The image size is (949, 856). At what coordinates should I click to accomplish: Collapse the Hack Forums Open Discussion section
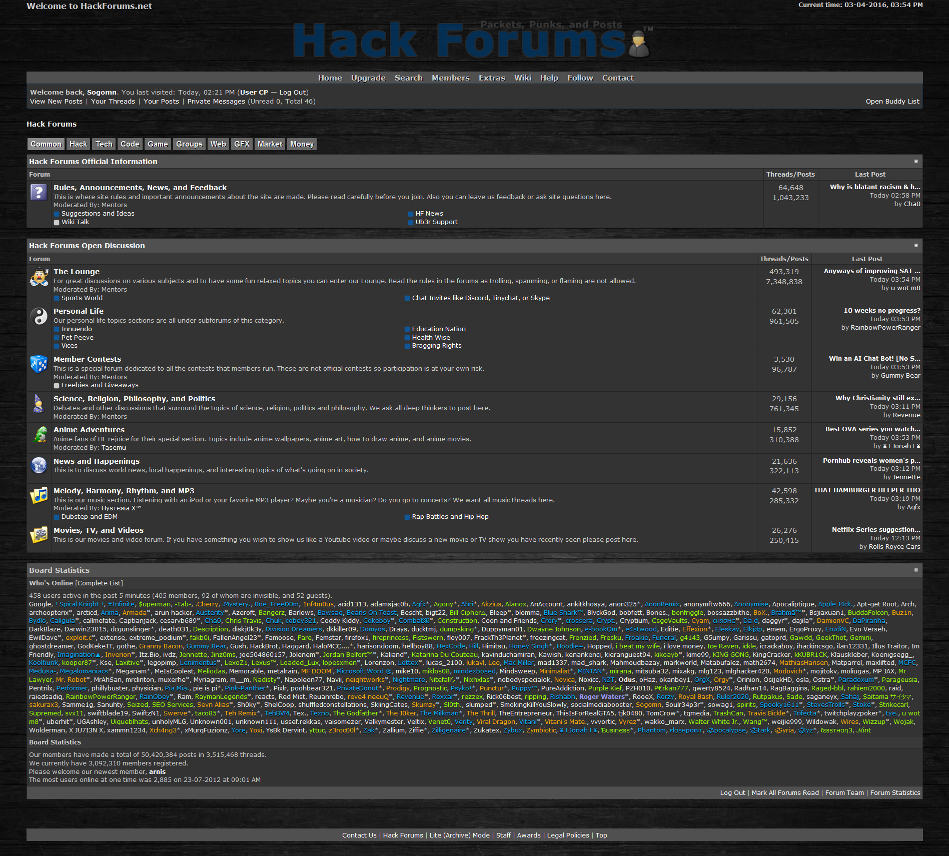(916, 246)
